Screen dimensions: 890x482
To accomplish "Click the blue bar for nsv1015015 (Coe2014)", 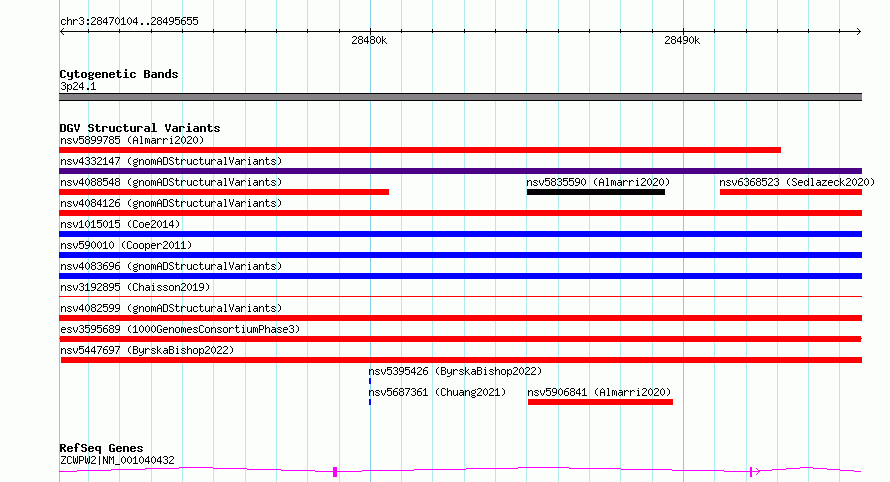I will (x=460, y=234).
